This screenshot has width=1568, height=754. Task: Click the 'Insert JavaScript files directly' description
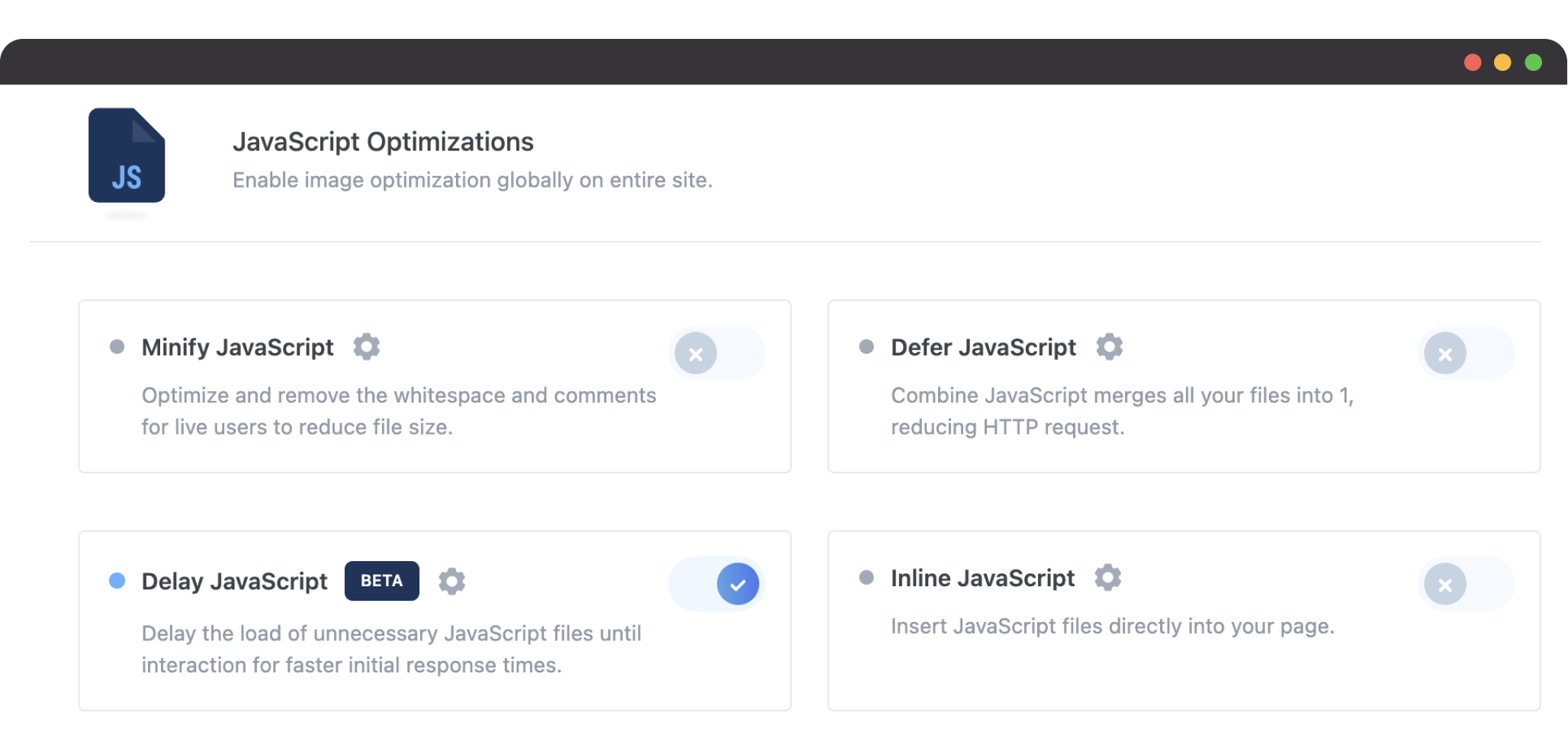pyautogui.click(x=1113, y=627)
